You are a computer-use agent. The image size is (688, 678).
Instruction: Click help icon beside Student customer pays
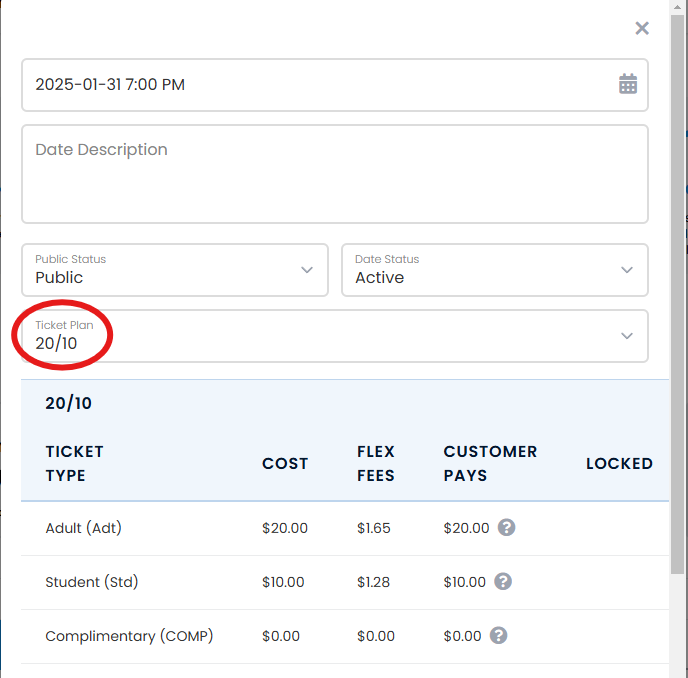(503, 581)
